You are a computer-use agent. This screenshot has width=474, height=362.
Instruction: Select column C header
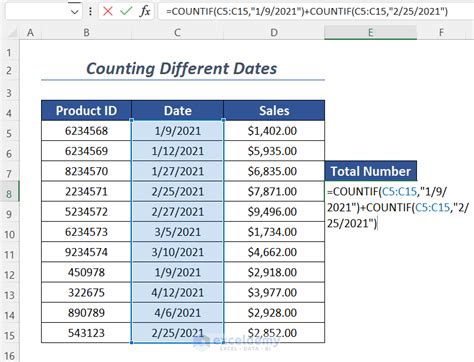pyautogui.click(x=177, y=33)
